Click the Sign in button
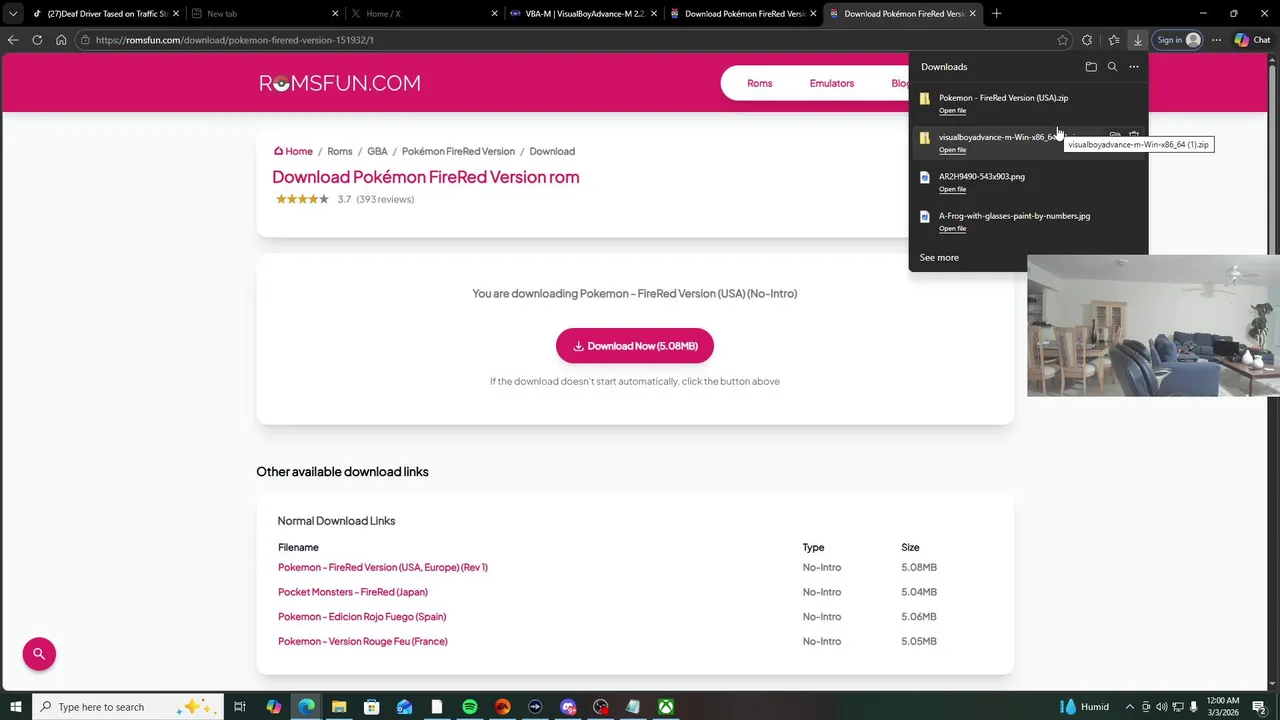 click(x=1177, y=40)
